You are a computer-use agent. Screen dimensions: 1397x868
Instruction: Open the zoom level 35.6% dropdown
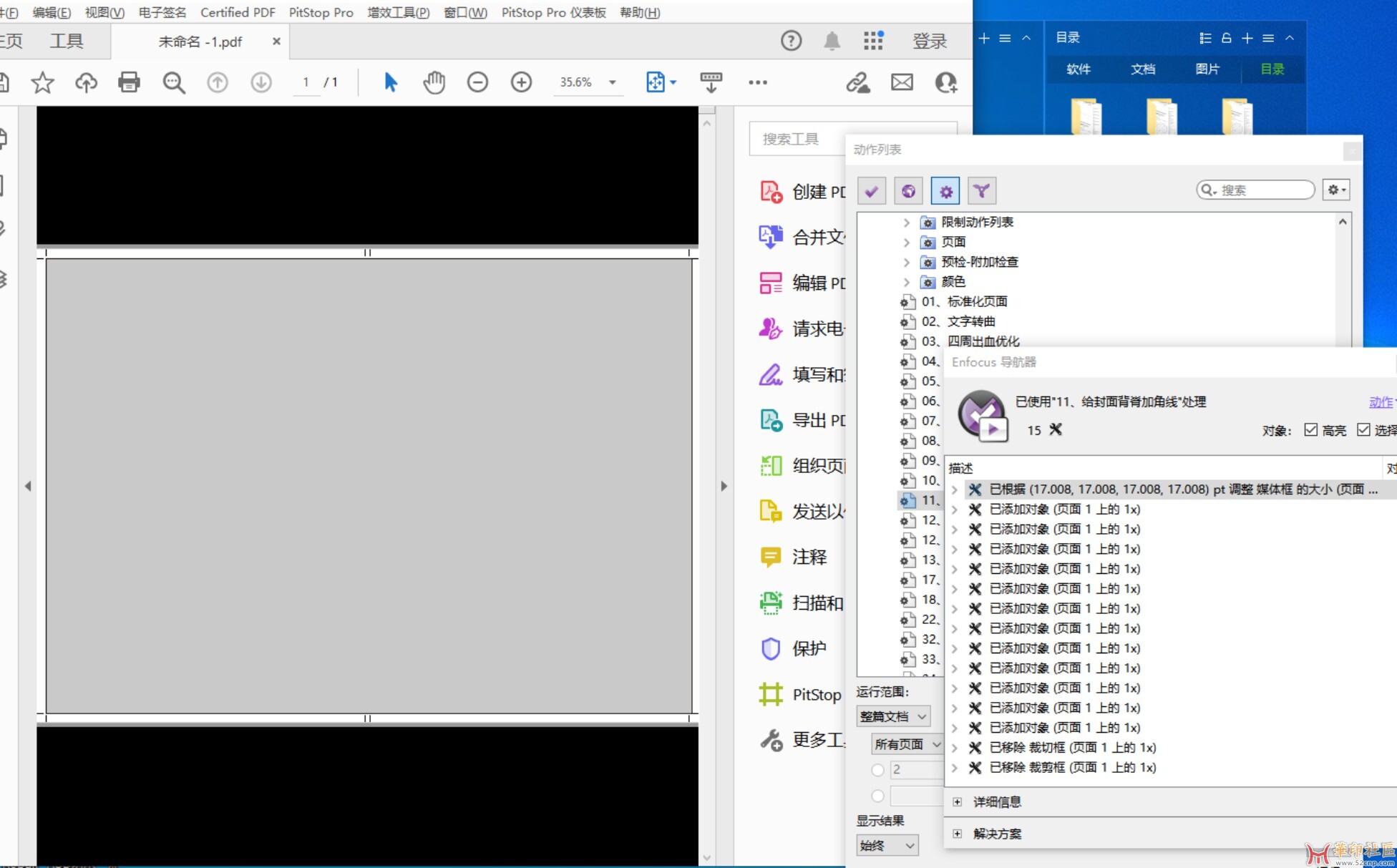tap(612, 82)
